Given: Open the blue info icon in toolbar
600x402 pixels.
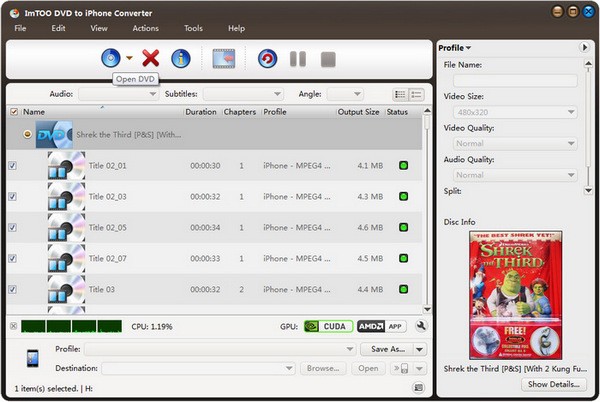Looking at the screenshot, I should coord(180,59).
